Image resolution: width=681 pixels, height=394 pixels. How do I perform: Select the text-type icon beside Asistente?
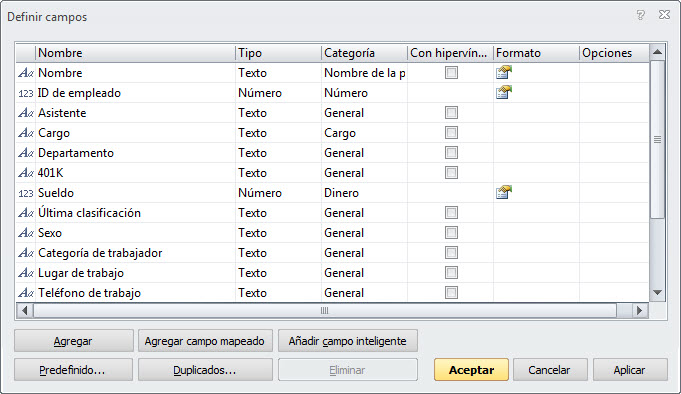[26, 113]
